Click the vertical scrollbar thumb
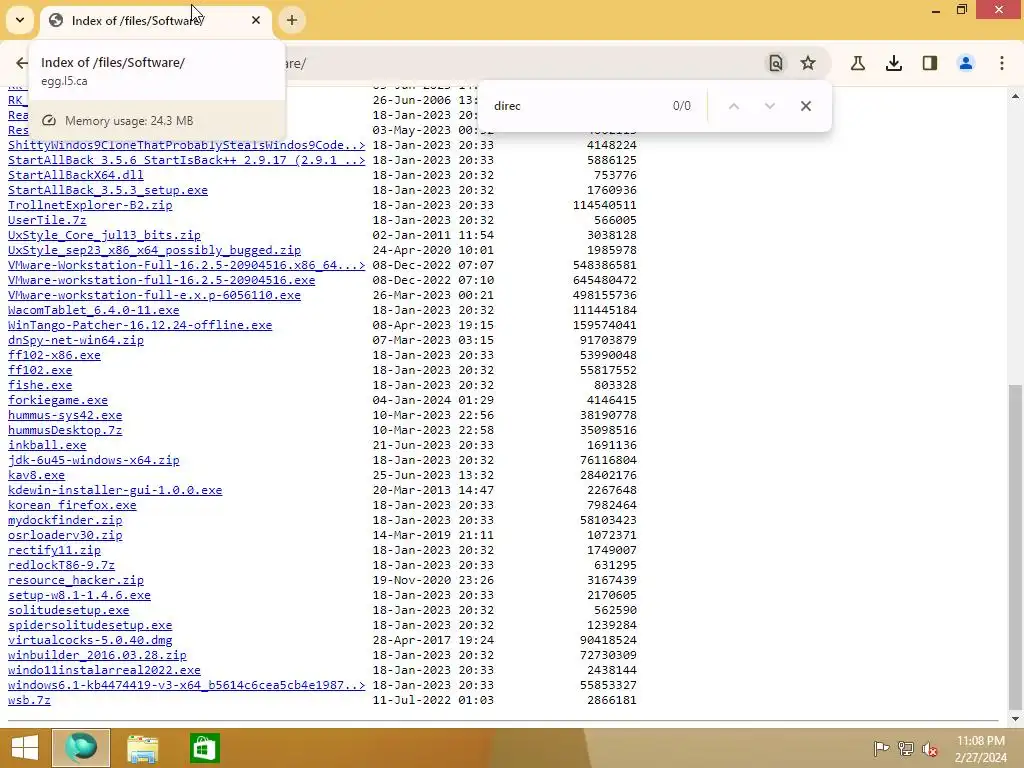 (x=1016, y=546)
